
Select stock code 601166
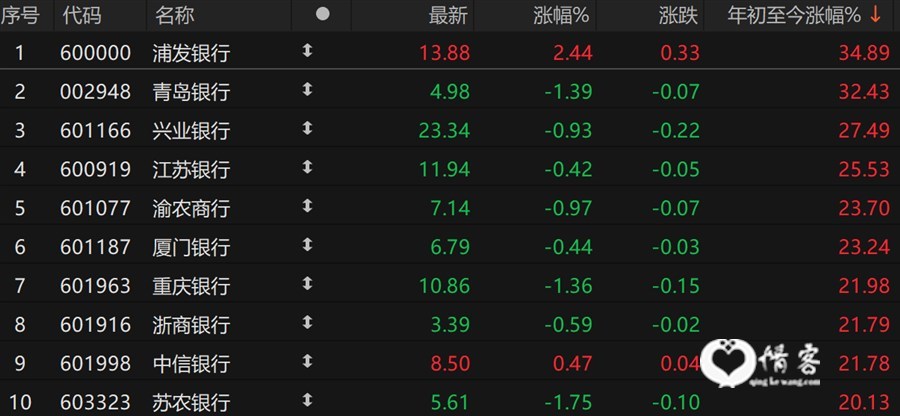click(x=95, y=131)
